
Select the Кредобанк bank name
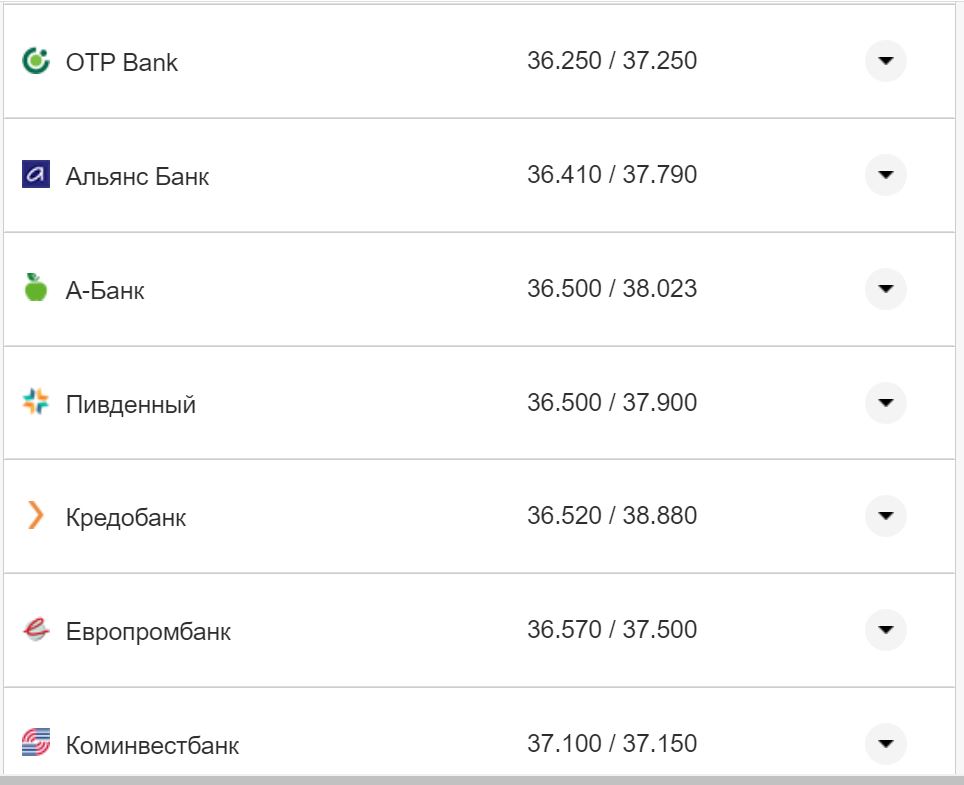pos(126,518)
